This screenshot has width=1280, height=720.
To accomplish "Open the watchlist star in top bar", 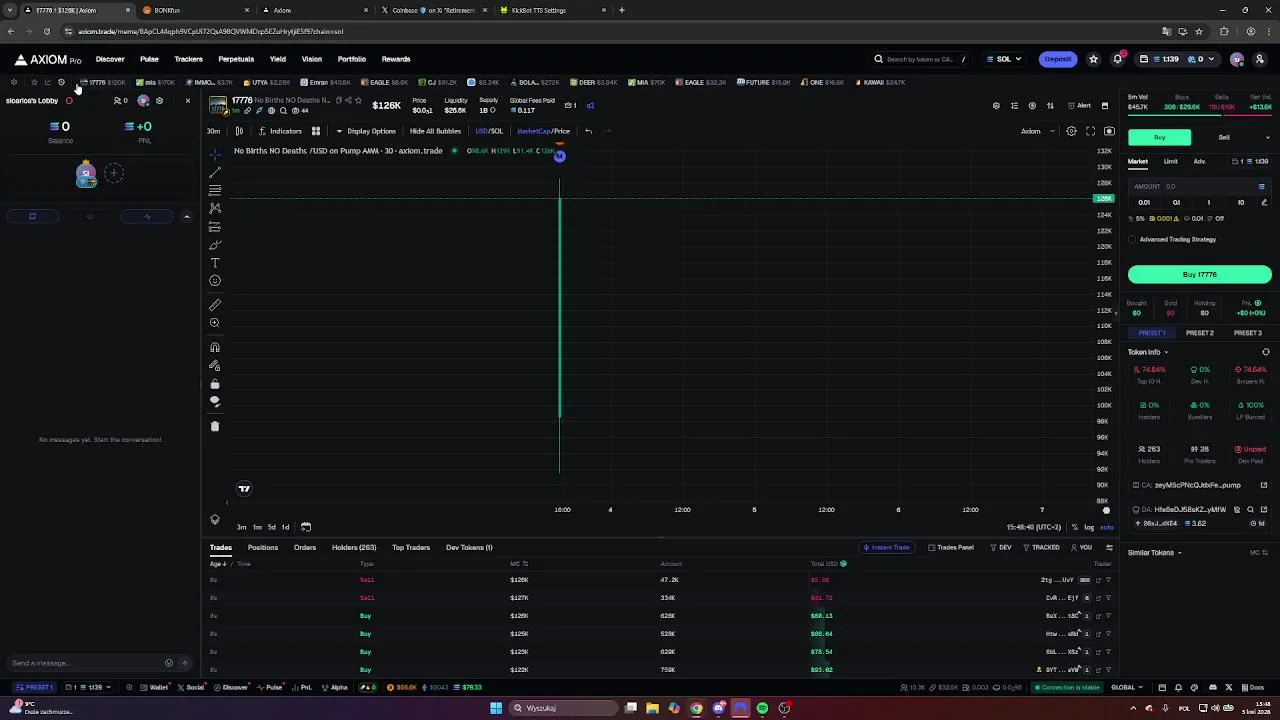I will tap(1093, 59).
